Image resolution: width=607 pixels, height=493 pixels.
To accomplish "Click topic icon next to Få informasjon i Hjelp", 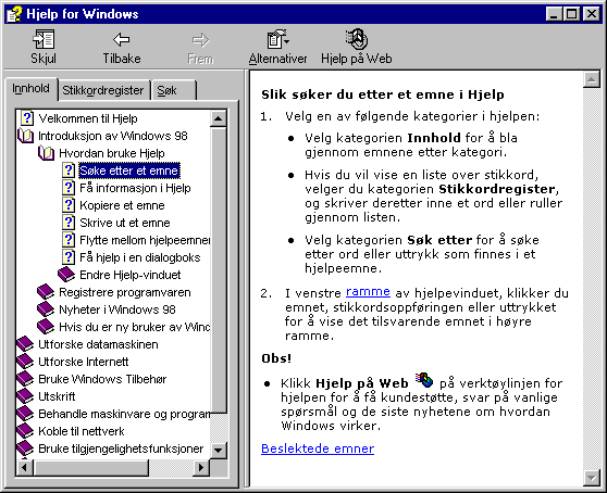I will pyautogui.click(x=68, y=188).
